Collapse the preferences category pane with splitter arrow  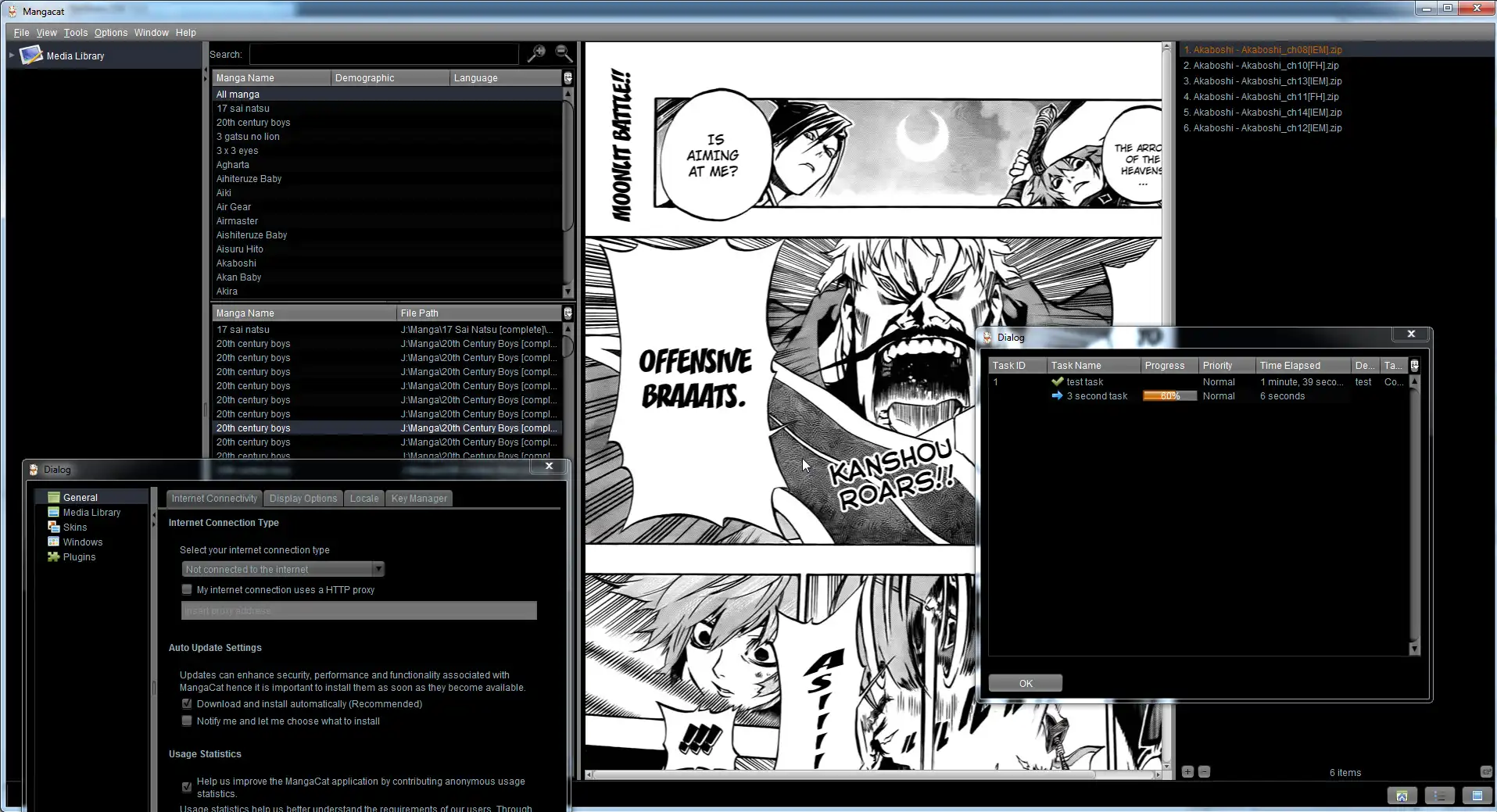pyautogui.click(x=154, y=517)
